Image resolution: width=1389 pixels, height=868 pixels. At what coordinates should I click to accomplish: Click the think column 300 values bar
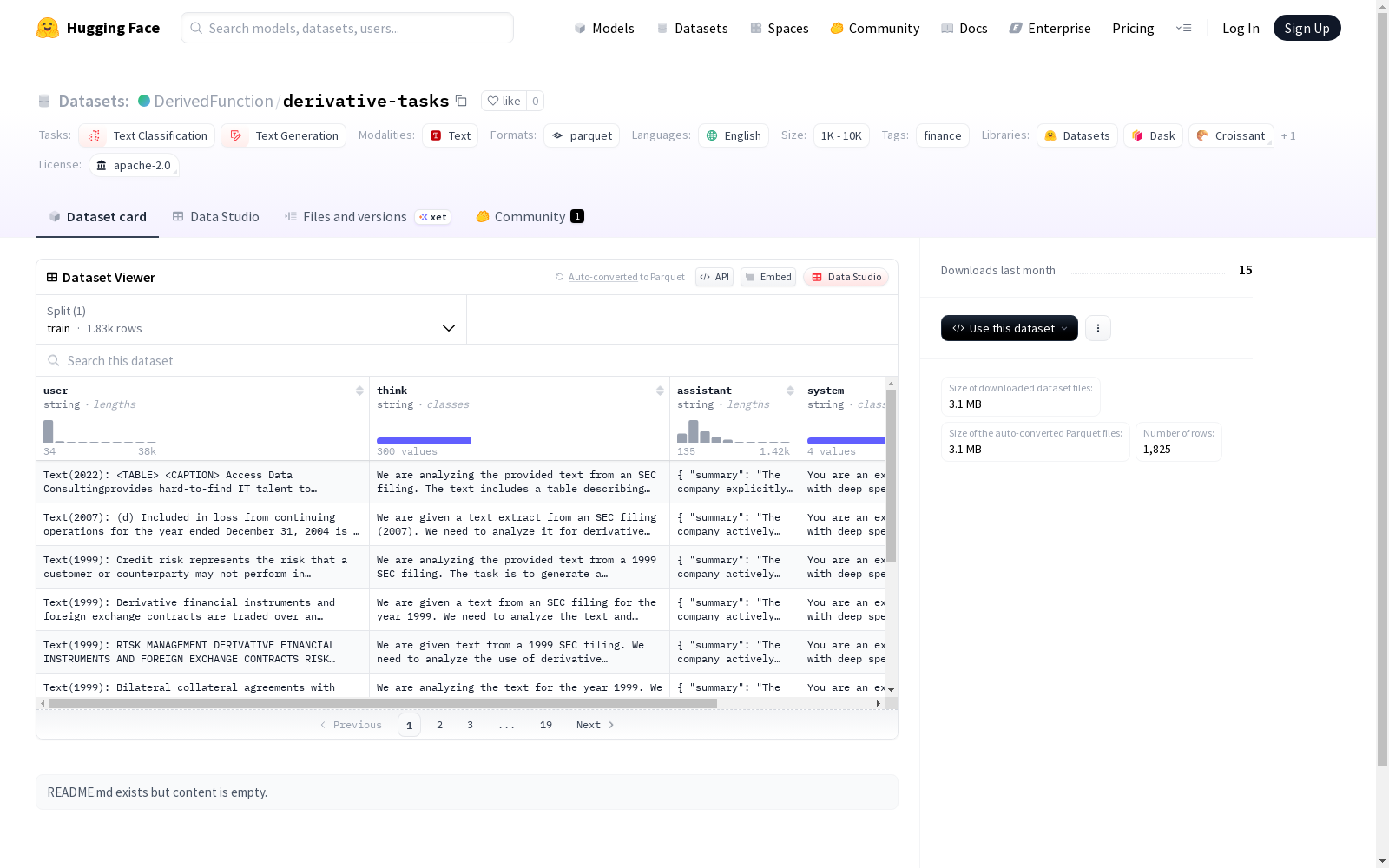[424, 441]
